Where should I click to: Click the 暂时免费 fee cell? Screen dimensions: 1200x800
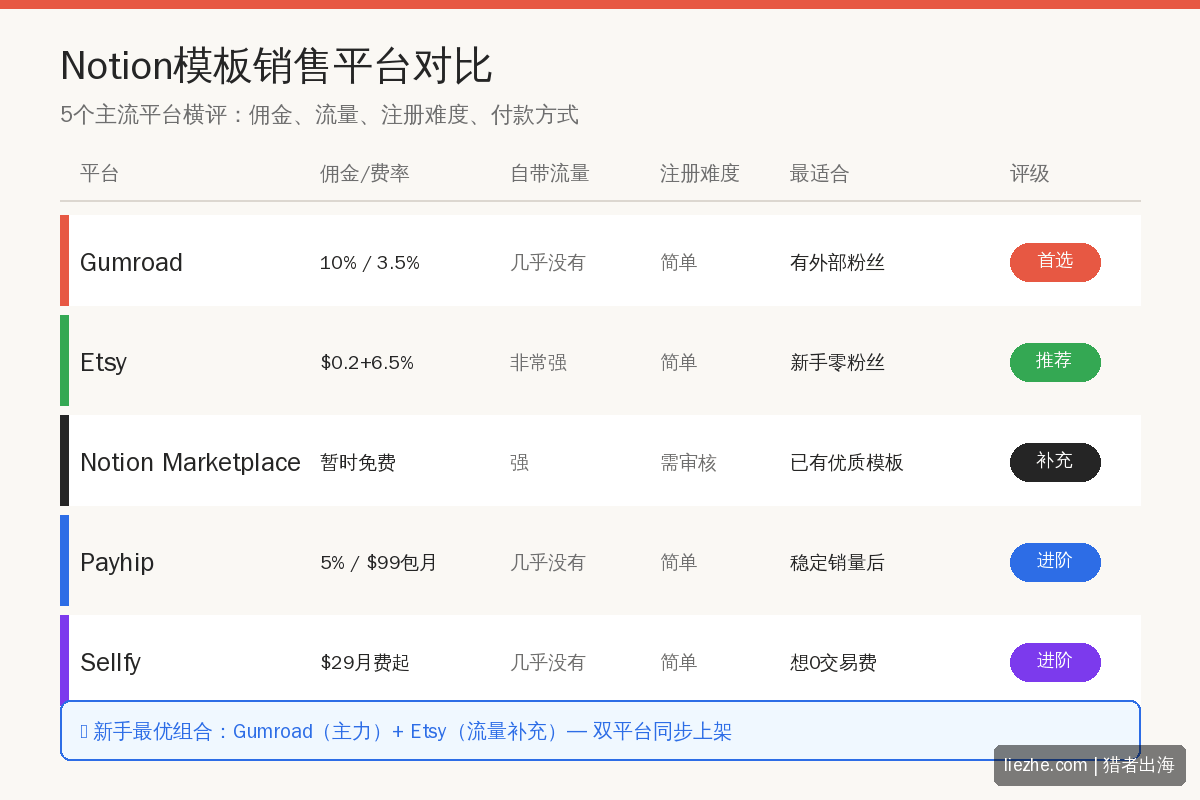coord(358,463)
